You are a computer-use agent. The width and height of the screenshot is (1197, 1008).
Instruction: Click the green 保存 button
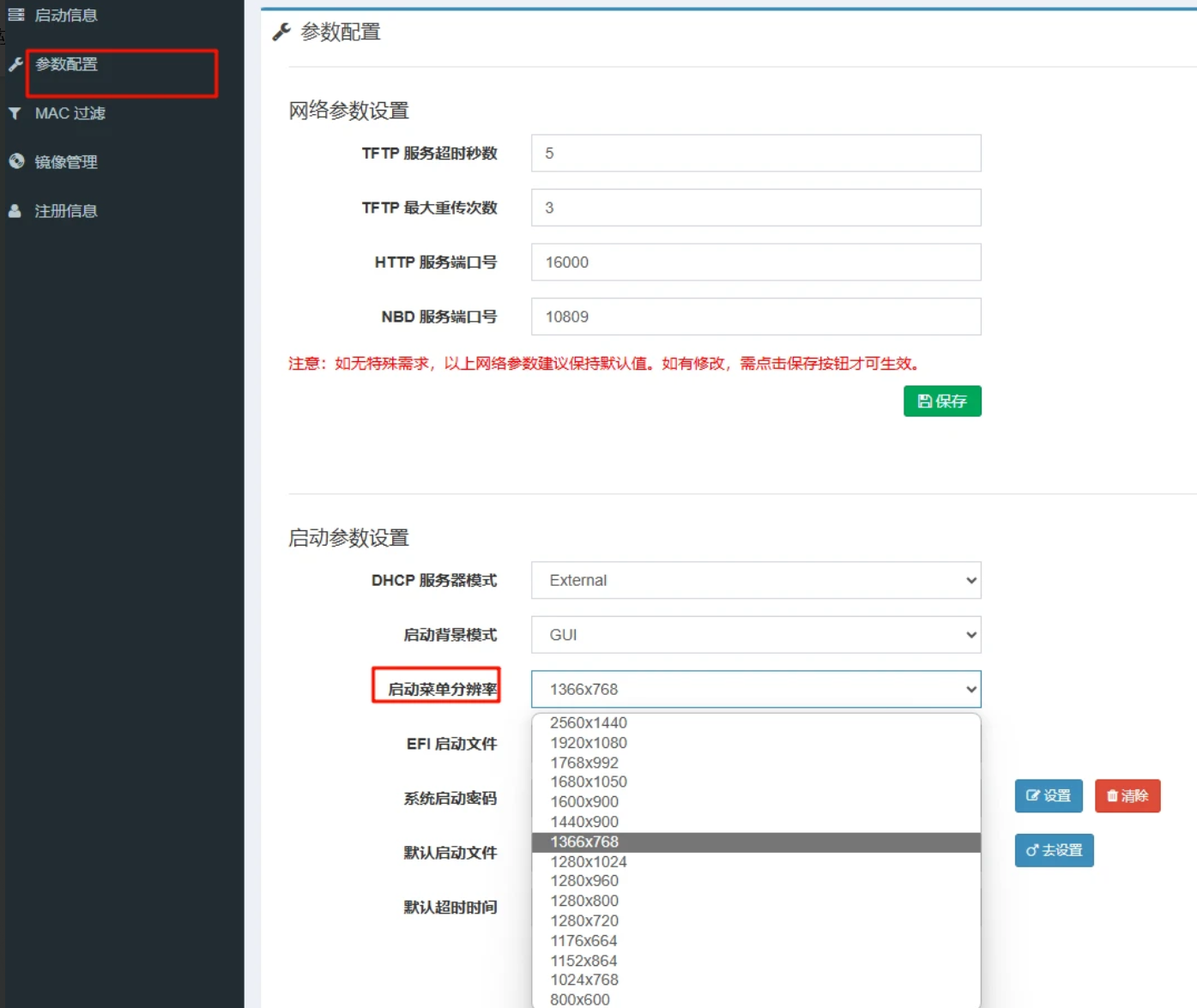[942, 401]
